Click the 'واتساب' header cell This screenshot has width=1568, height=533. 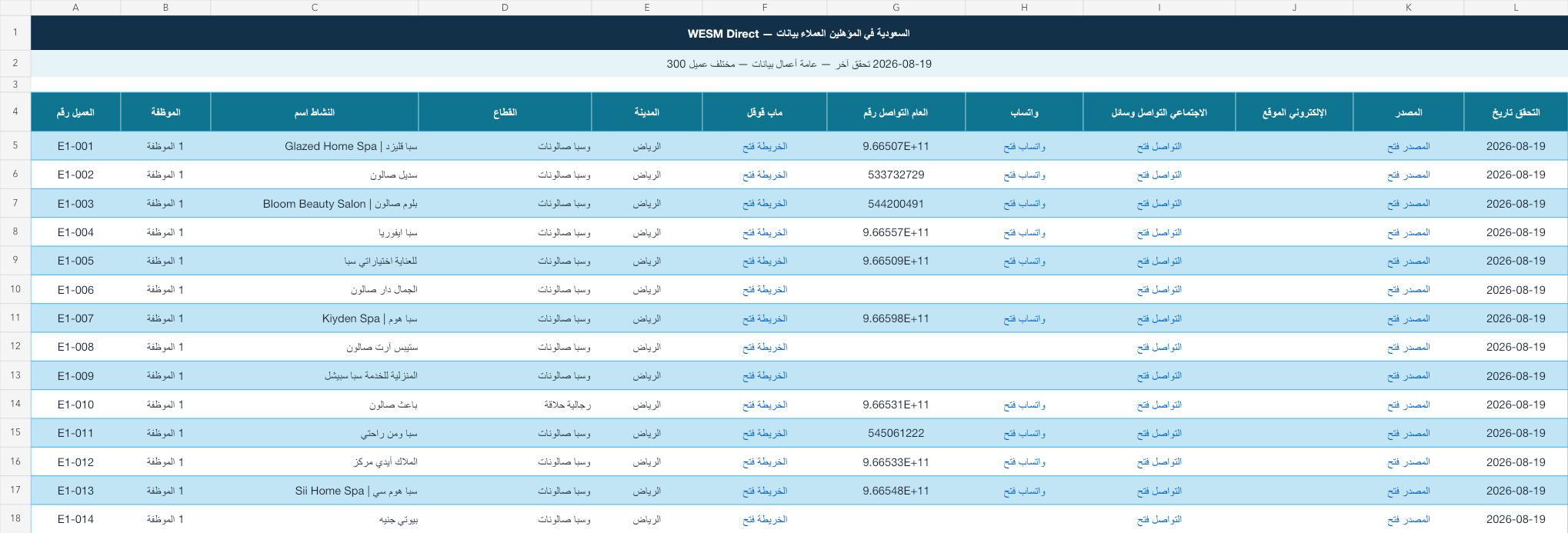pos(1024,112)
